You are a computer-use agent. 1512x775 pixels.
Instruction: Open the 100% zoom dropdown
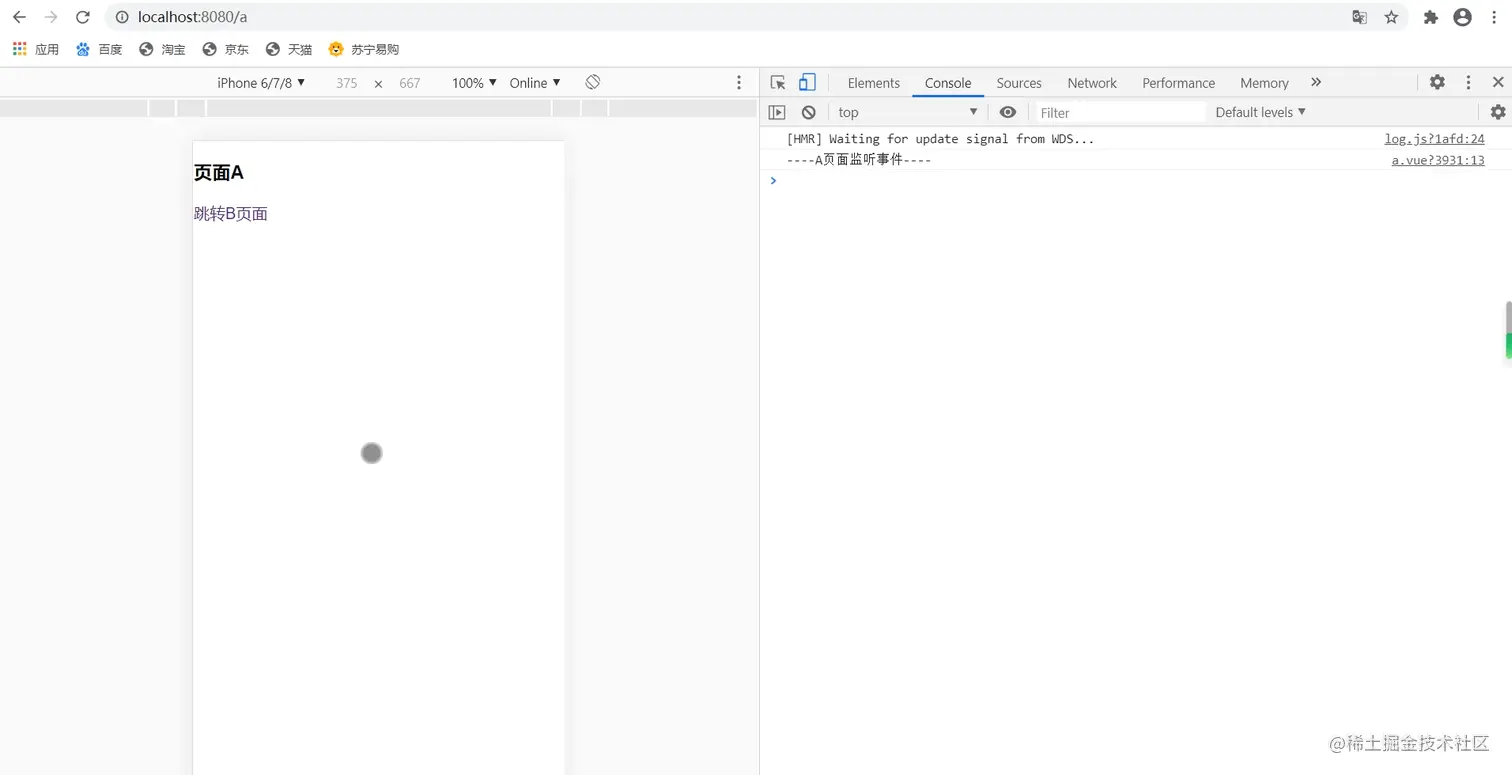pos(474,83)
